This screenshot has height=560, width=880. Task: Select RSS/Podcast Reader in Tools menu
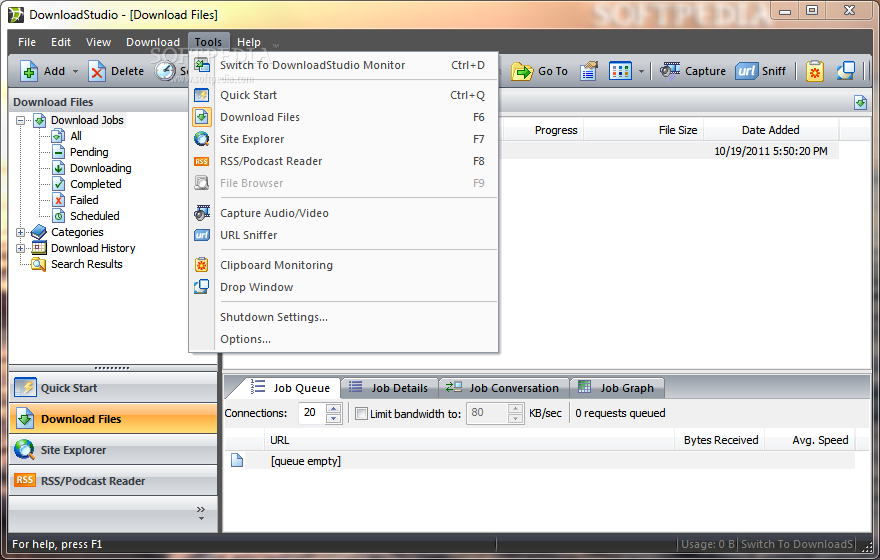[x=343, y=161]
